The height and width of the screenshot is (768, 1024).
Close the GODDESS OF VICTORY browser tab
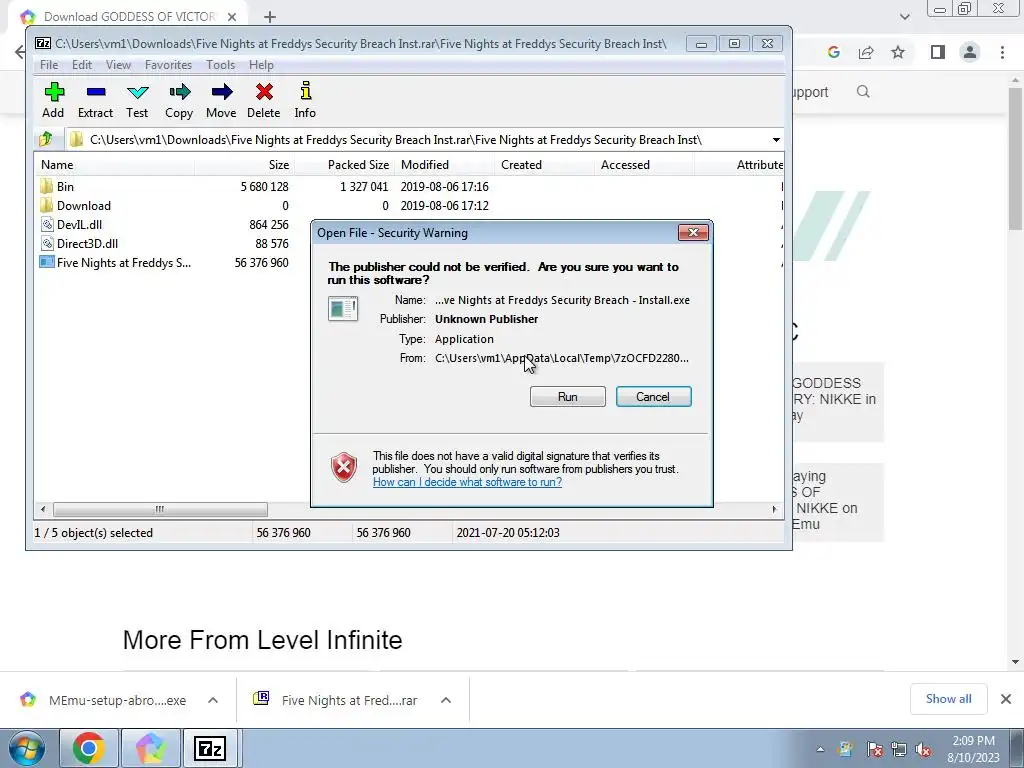pos(232,17)
